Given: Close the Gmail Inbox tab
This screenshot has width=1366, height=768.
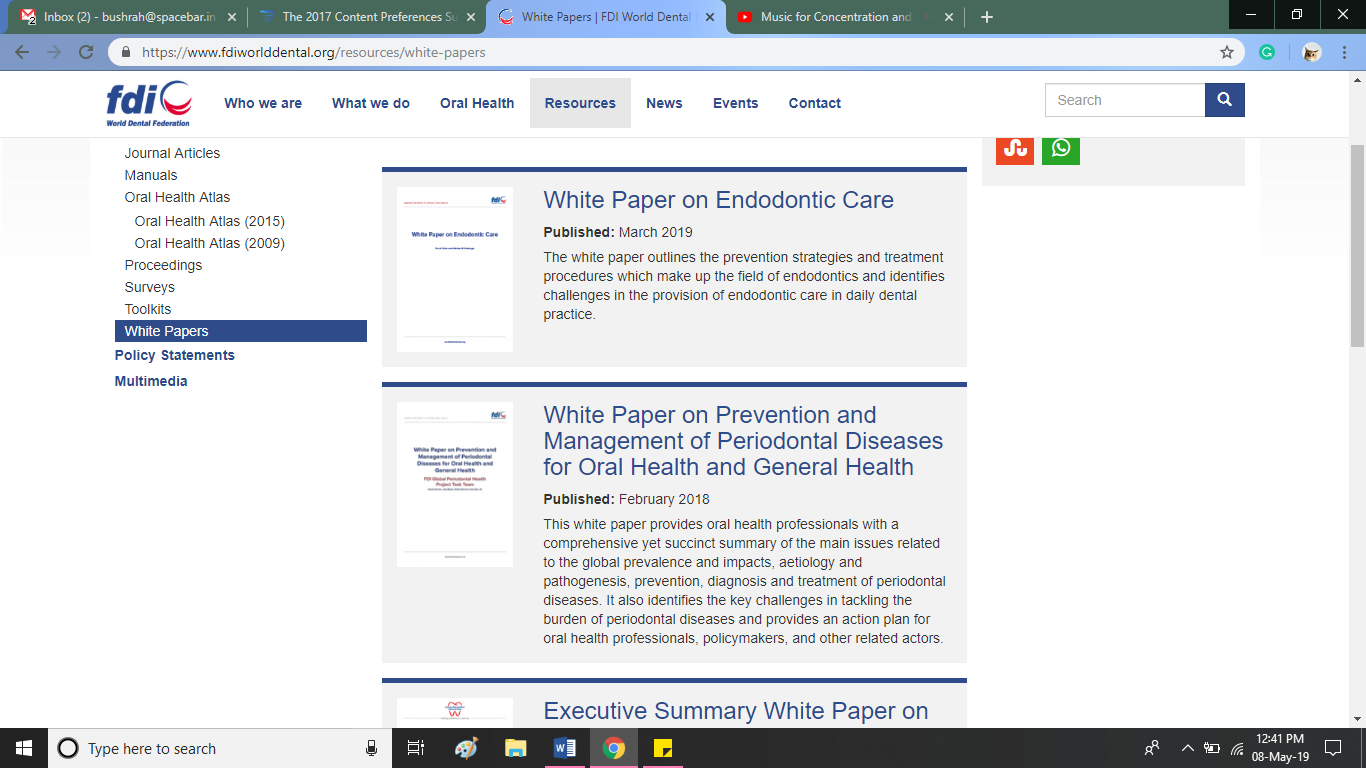Looking at the screenshot, I should [232, 17].
